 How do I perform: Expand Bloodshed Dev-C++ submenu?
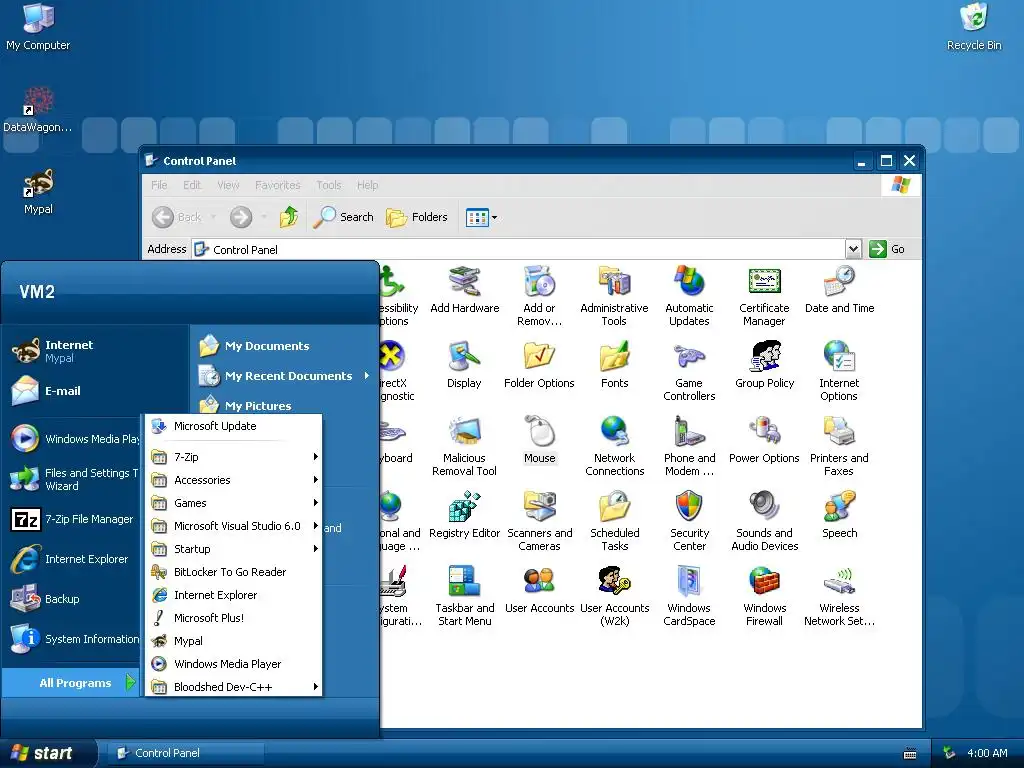234,686
